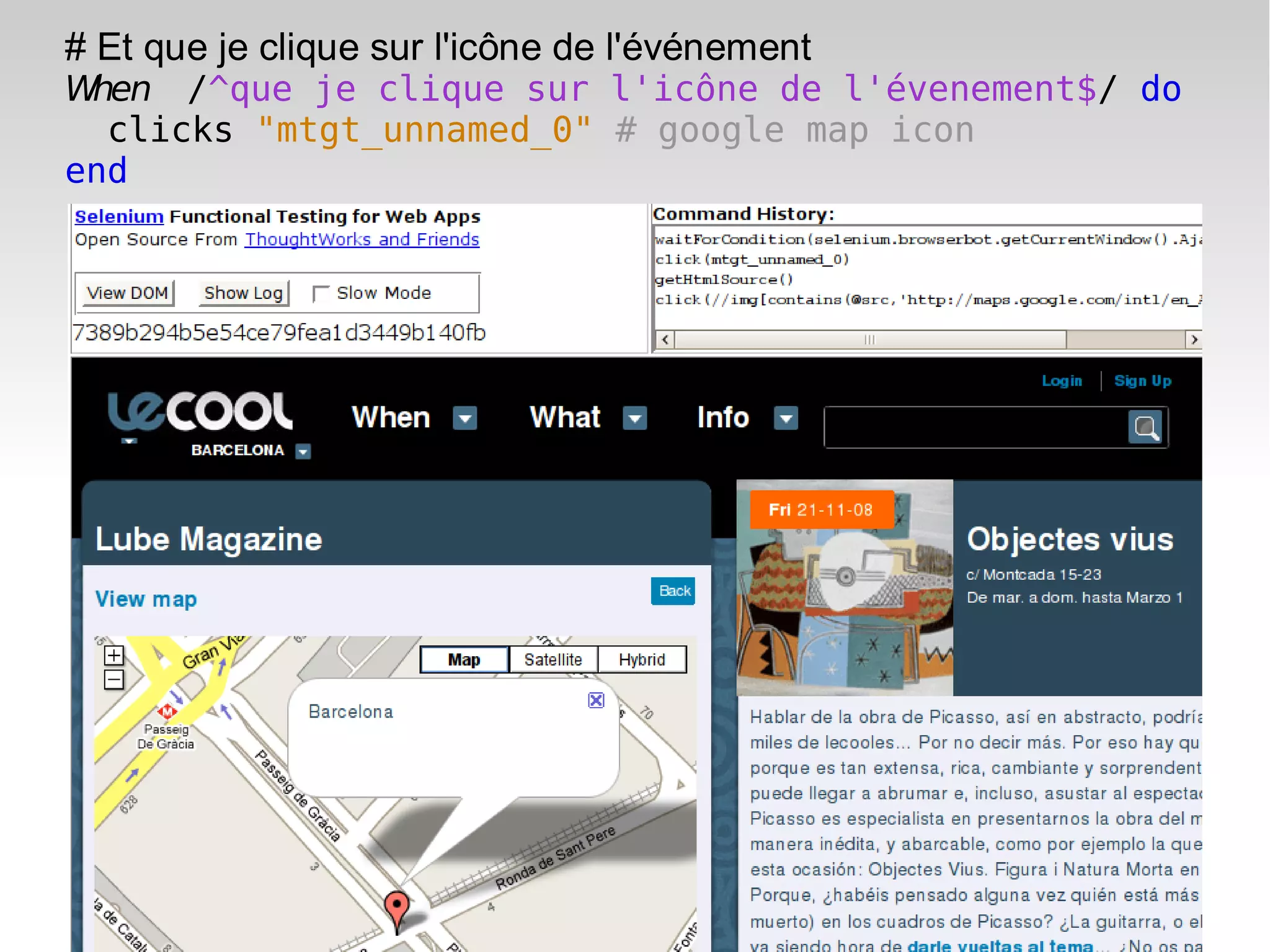Click the search magnifier icon

pyautogui.click(x=1145, y=427)
